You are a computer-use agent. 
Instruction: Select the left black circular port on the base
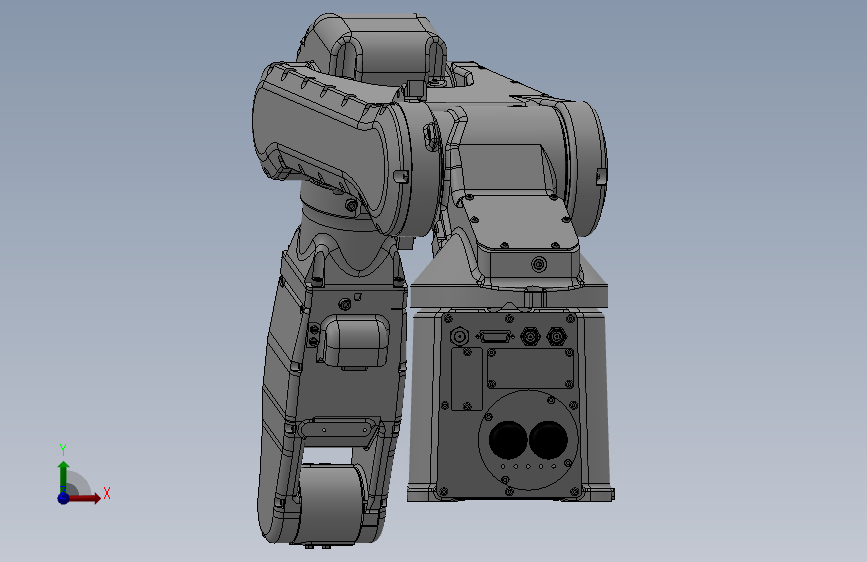[508, 440]
